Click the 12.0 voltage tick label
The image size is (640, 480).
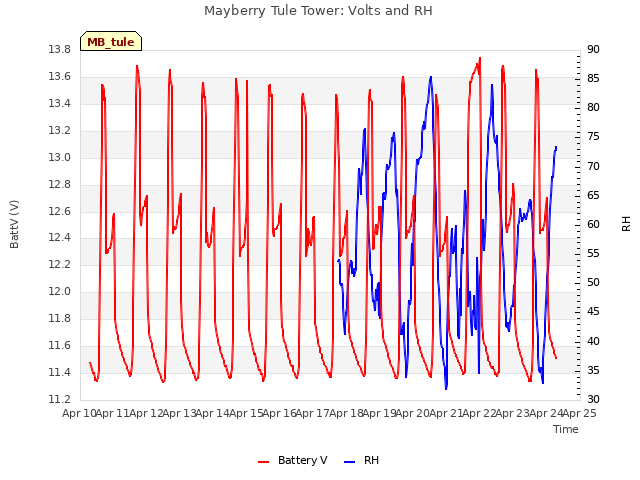tap(59, 292)
